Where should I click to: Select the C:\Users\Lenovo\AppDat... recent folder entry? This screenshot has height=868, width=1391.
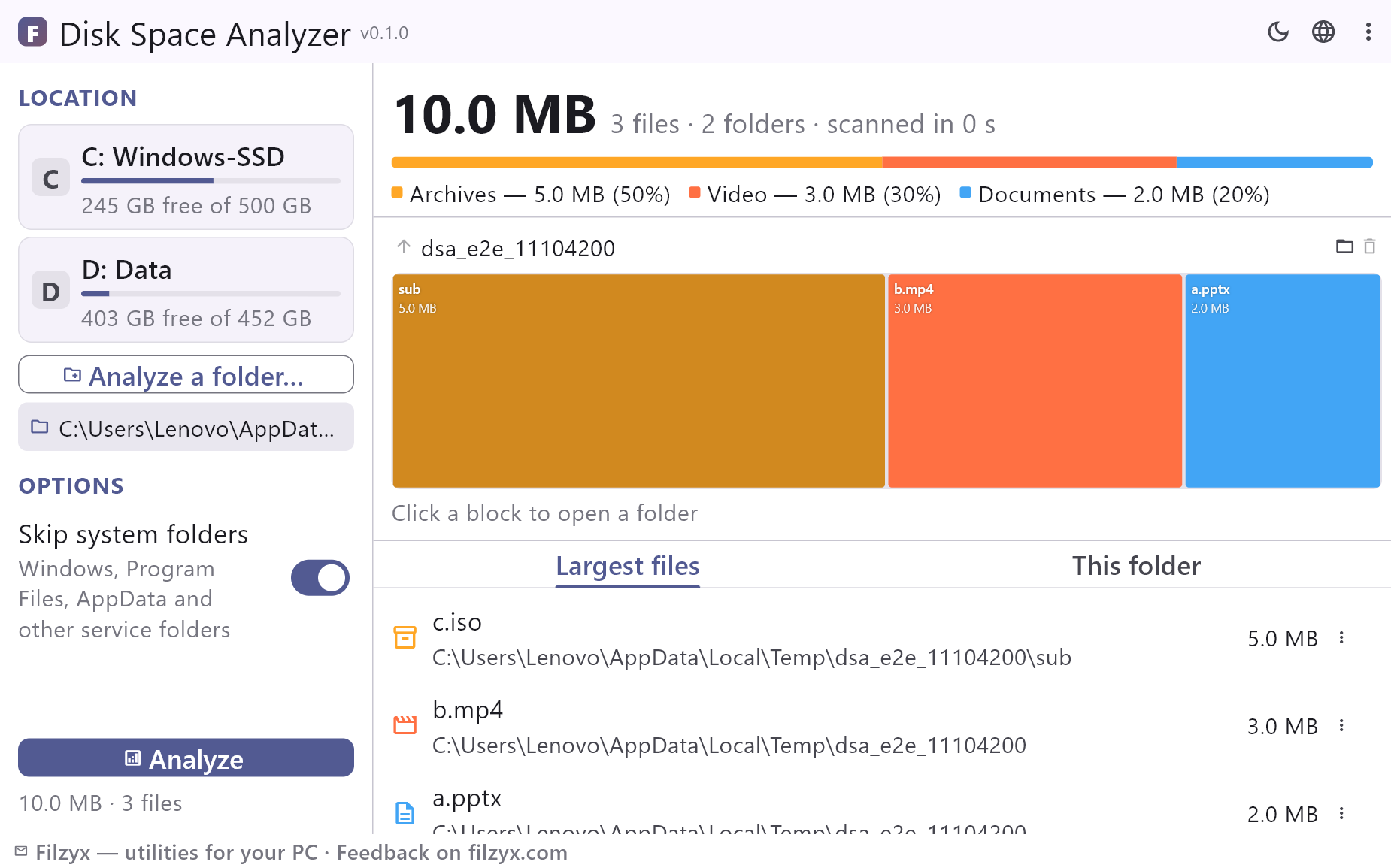coord(186,427)
